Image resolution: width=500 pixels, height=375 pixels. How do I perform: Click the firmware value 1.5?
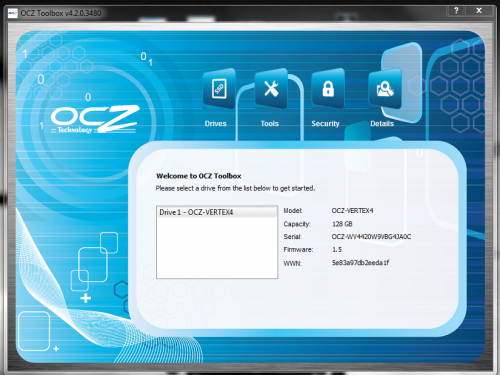point(337,250)
